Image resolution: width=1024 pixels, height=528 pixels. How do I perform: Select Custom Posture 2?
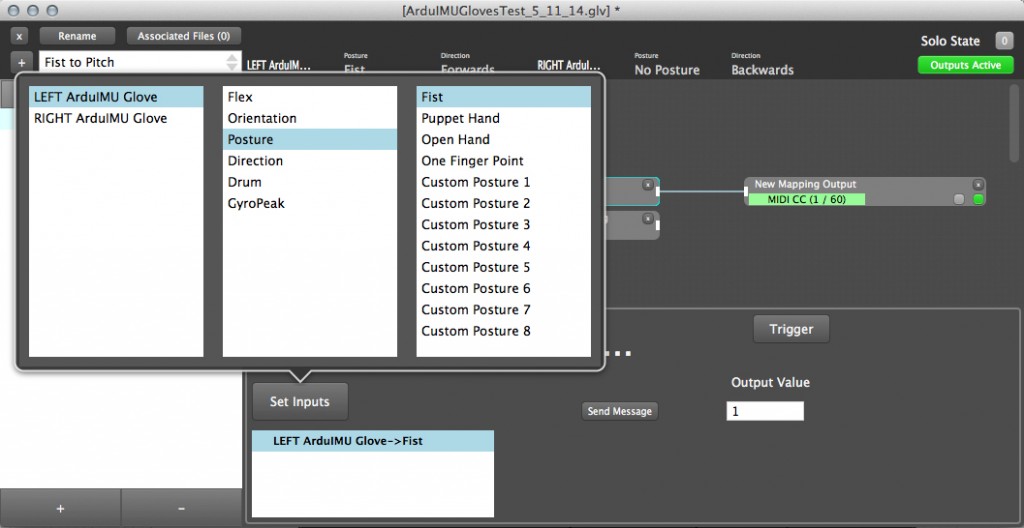[x=504, y=203]
